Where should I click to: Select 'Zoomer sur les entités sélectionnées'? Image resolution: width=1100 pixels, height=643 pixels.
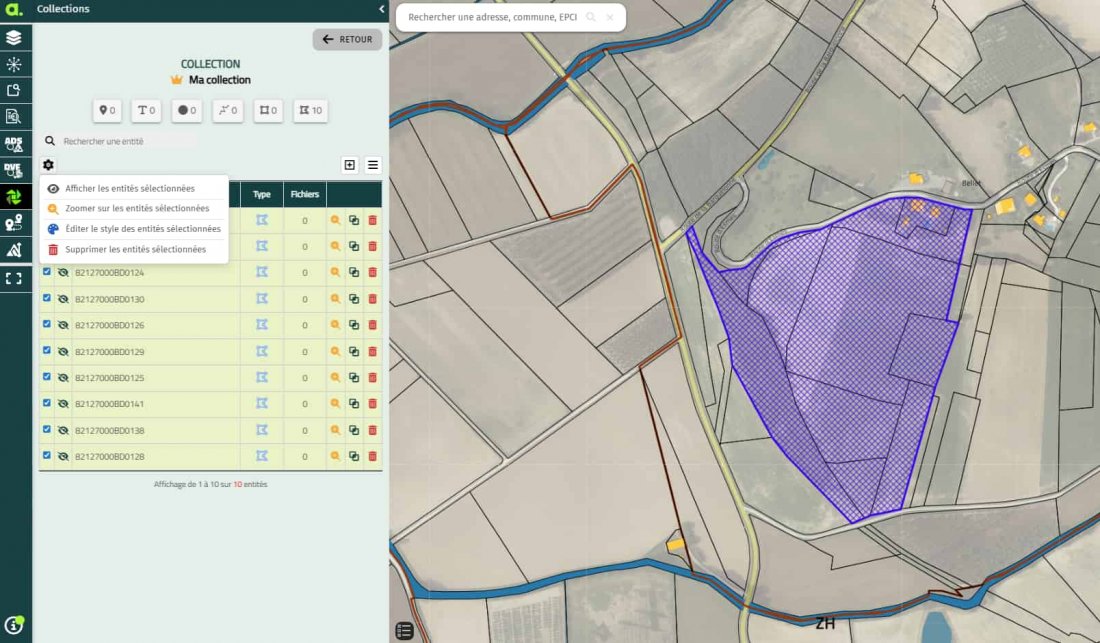(x=137, y=209)
